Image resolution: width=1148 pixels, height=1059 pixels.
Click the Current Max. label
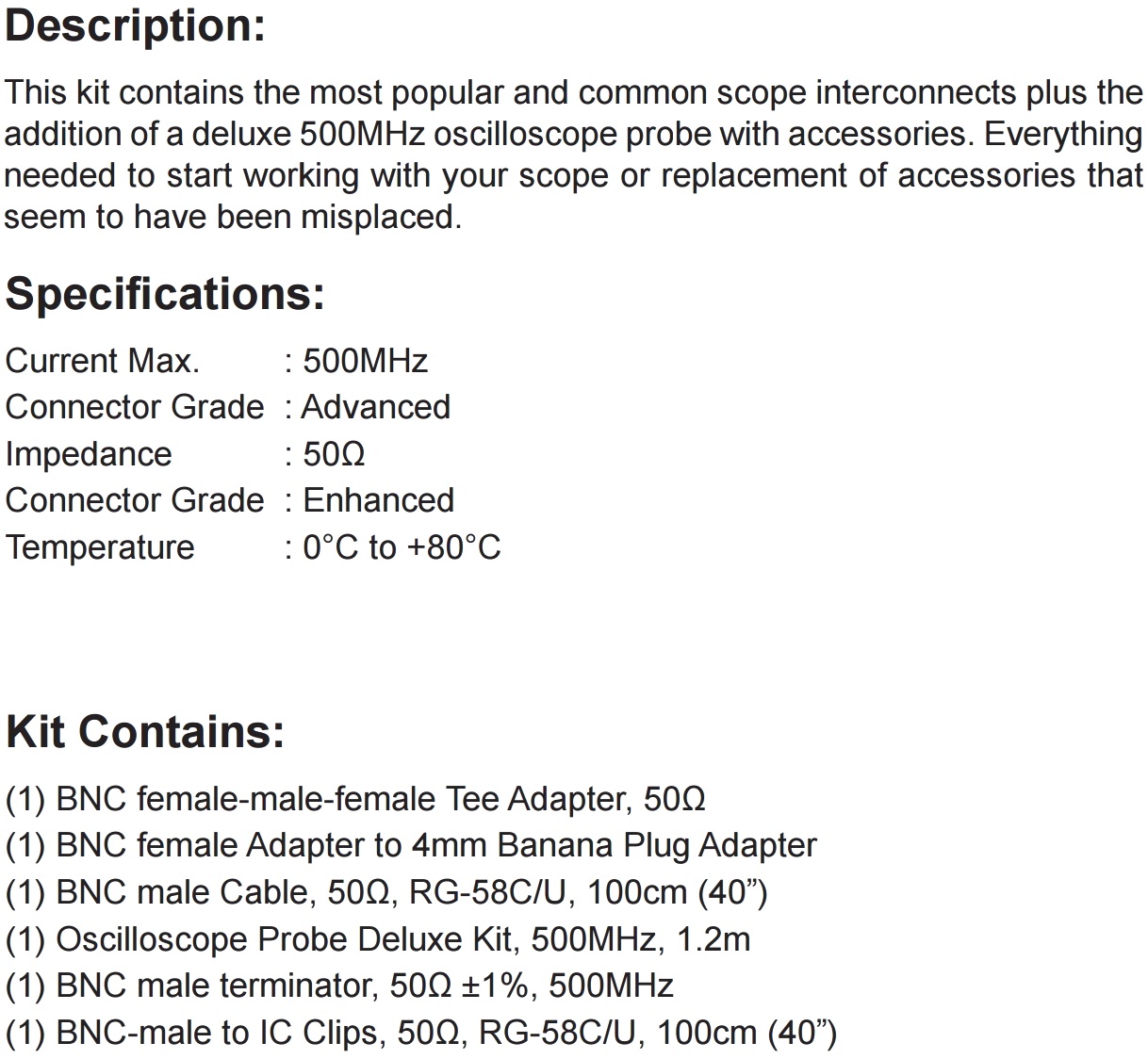[102, 361]
